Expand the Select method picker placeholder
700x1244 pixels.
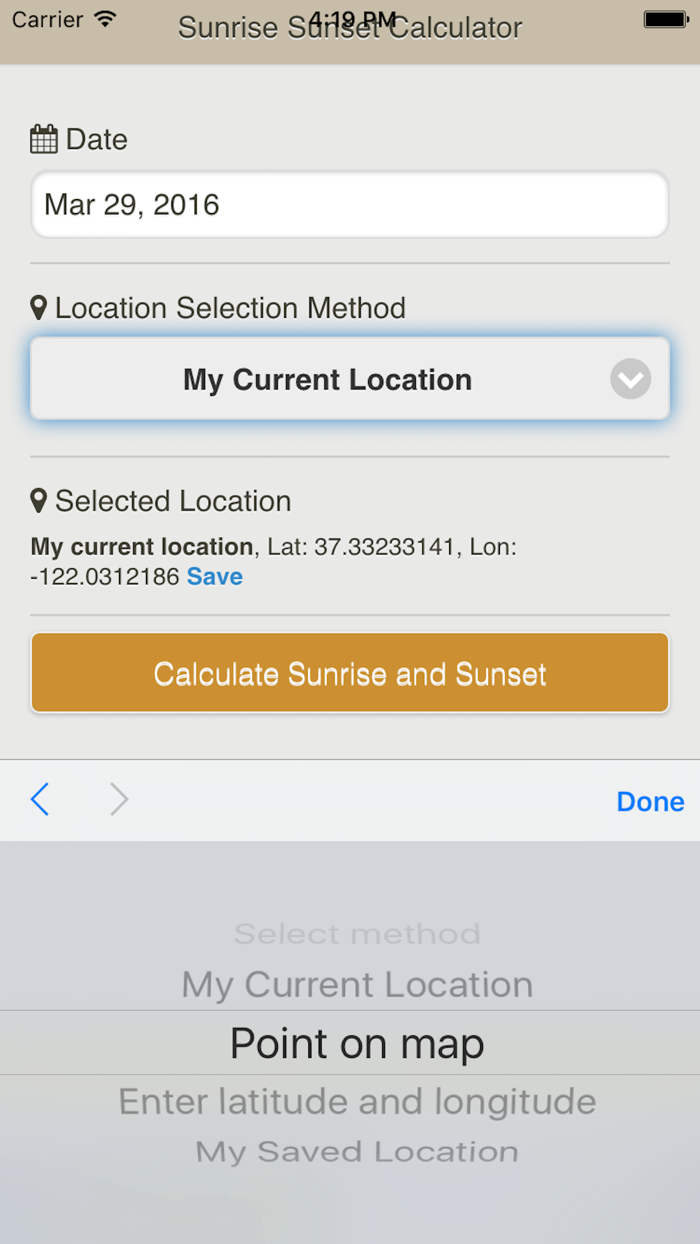(356, 933)
